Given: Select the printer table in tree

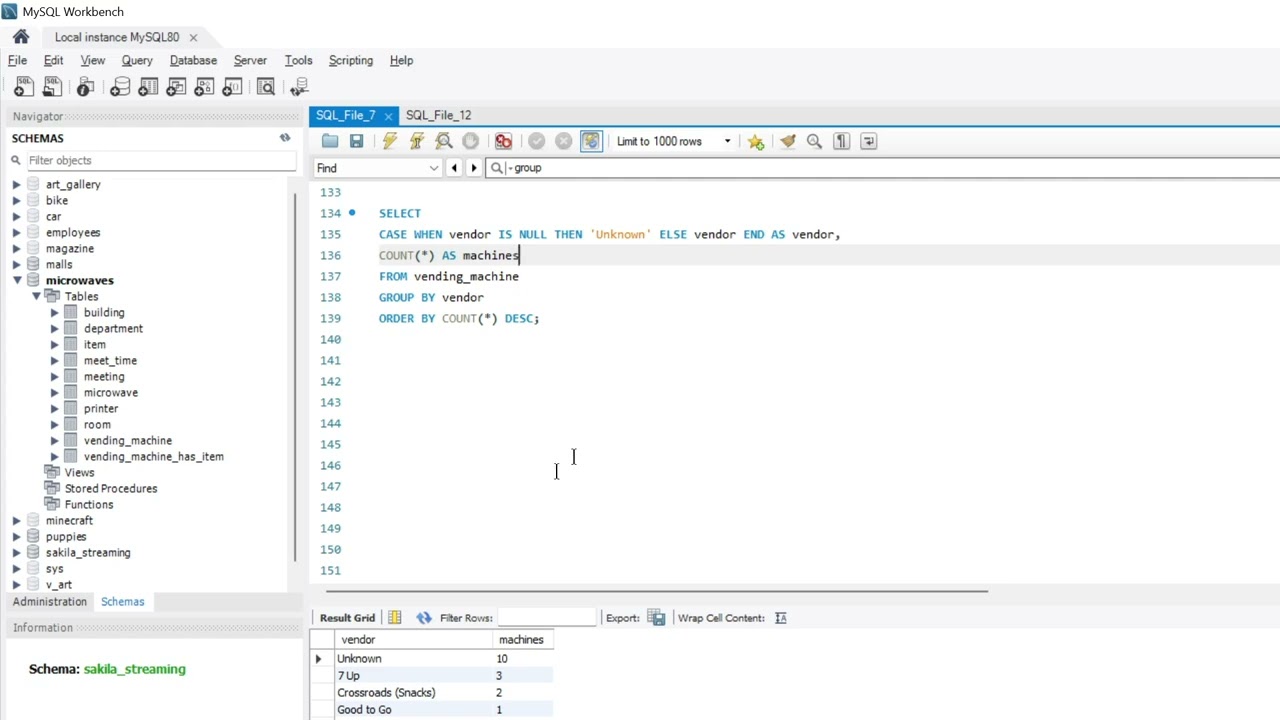Looking at the screenshot, I should pos(101,408).
